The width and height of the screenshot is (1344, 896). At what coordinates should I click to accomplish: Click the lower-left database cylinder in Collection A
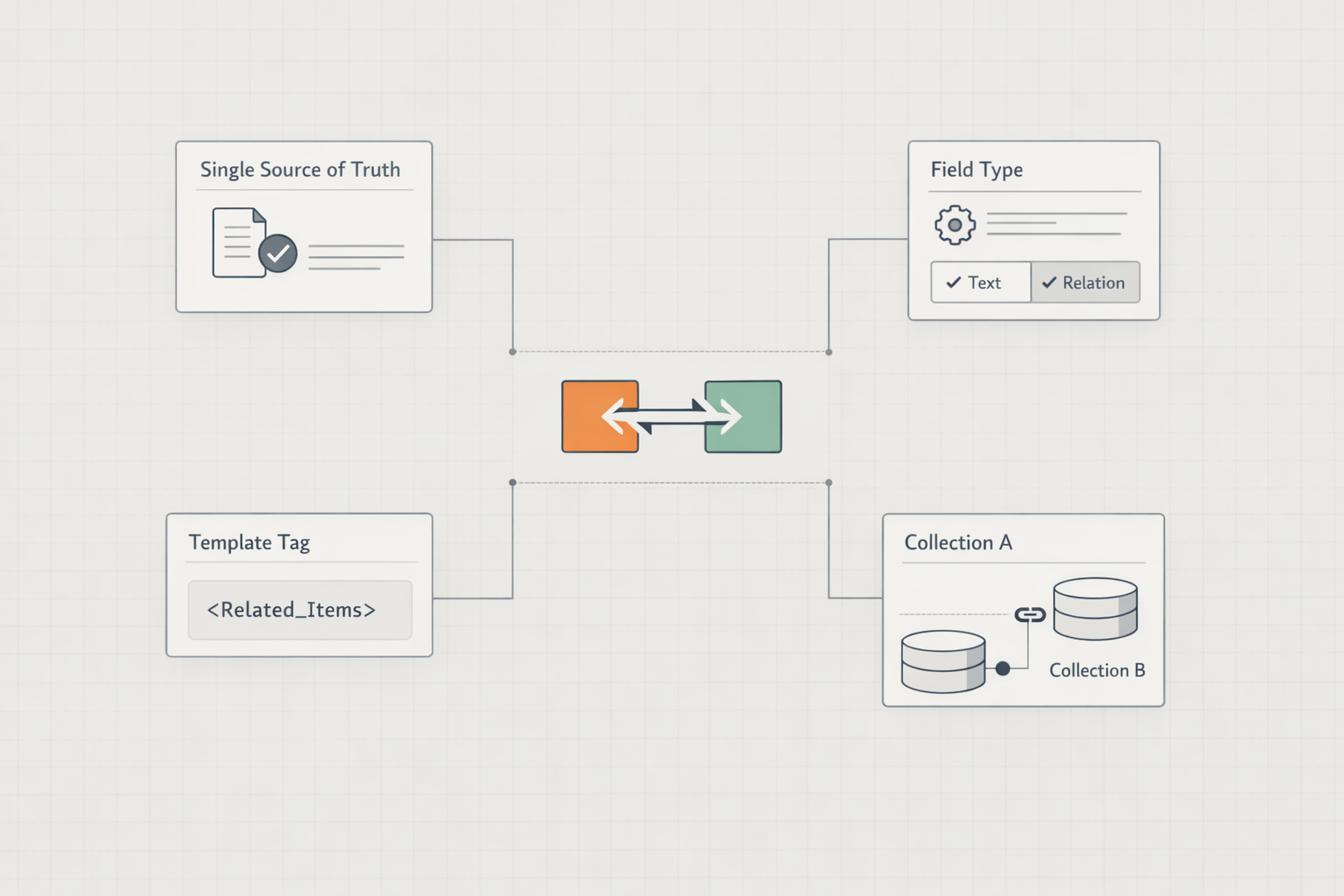click(943, 661)
